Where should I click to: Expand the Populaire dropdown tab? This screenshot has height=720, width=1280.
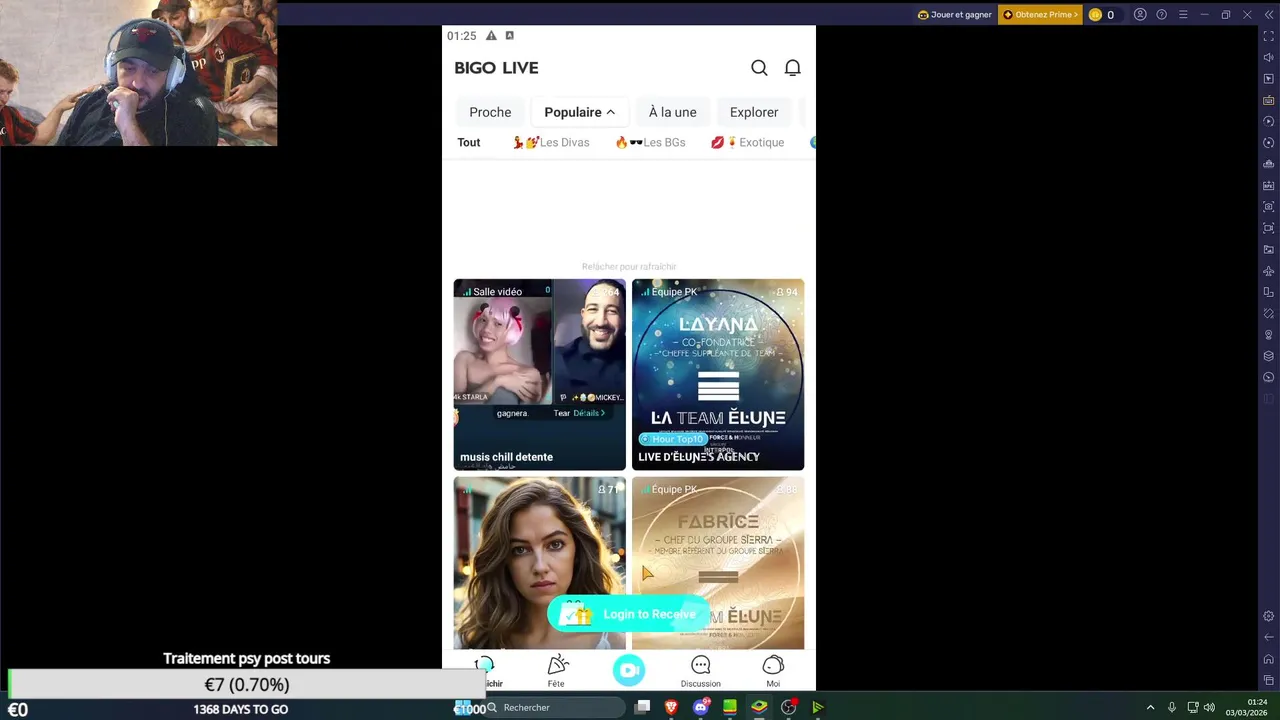(x=580, y=112)
